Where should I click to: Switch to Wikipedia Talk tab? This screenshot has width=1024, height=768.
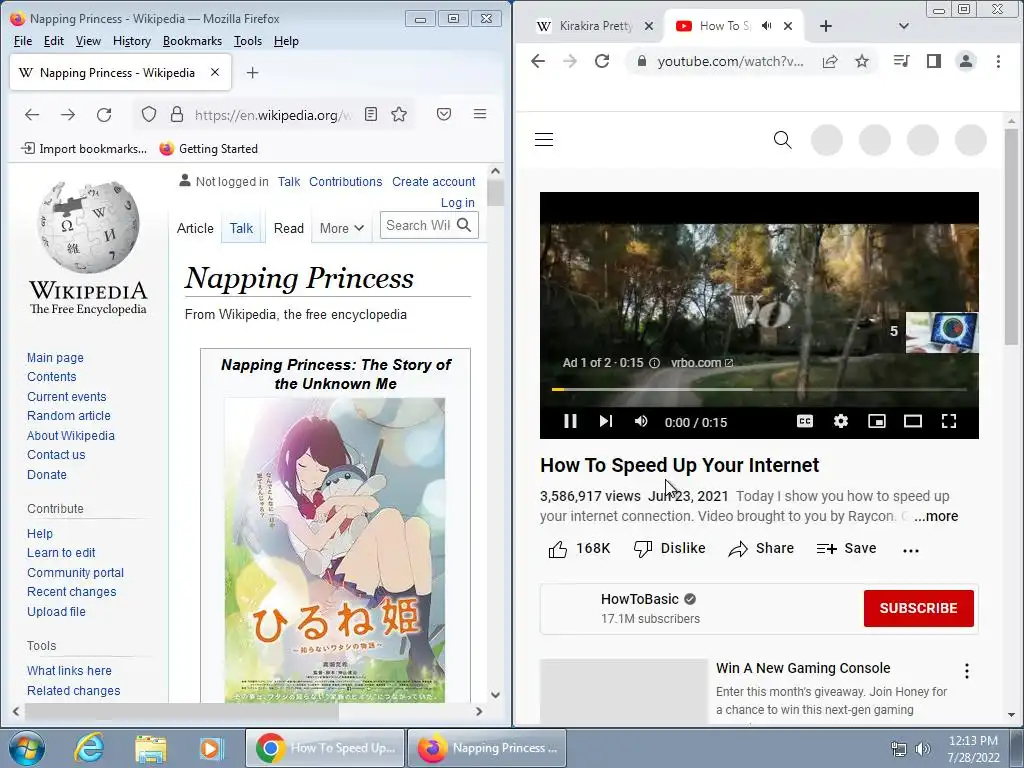point(241,229)
